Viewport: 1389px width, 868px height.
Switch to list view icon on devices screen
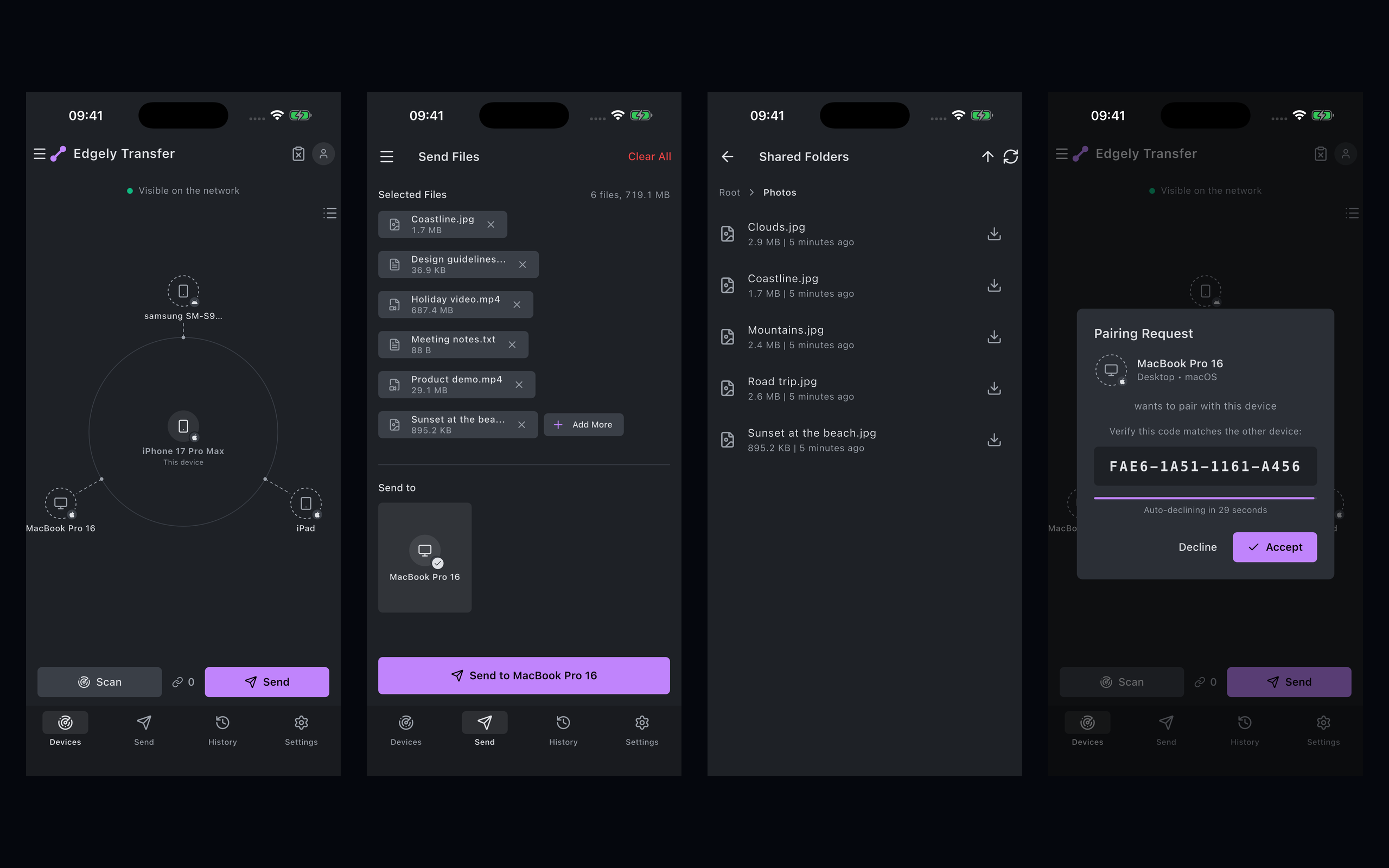pos(330,213)
